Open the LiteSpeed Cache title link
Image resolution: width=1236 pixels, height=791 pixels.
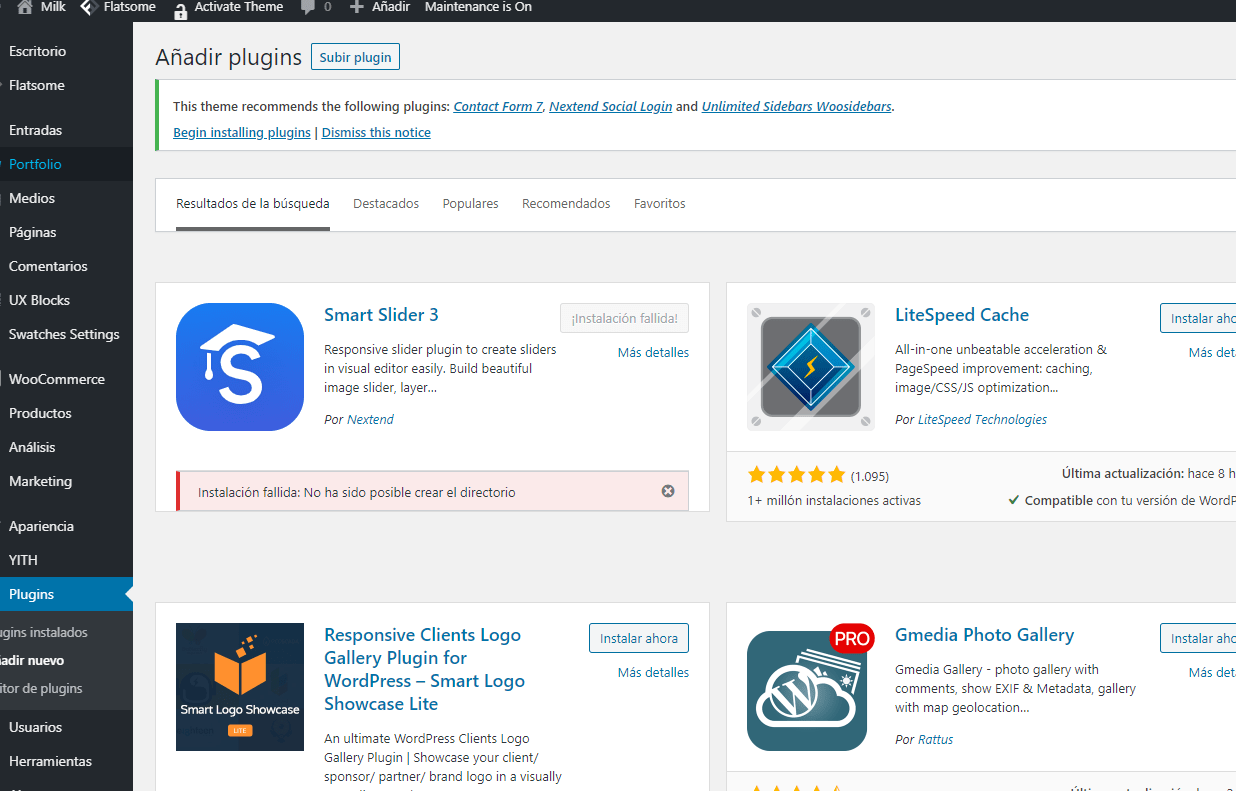click(962, 314)
